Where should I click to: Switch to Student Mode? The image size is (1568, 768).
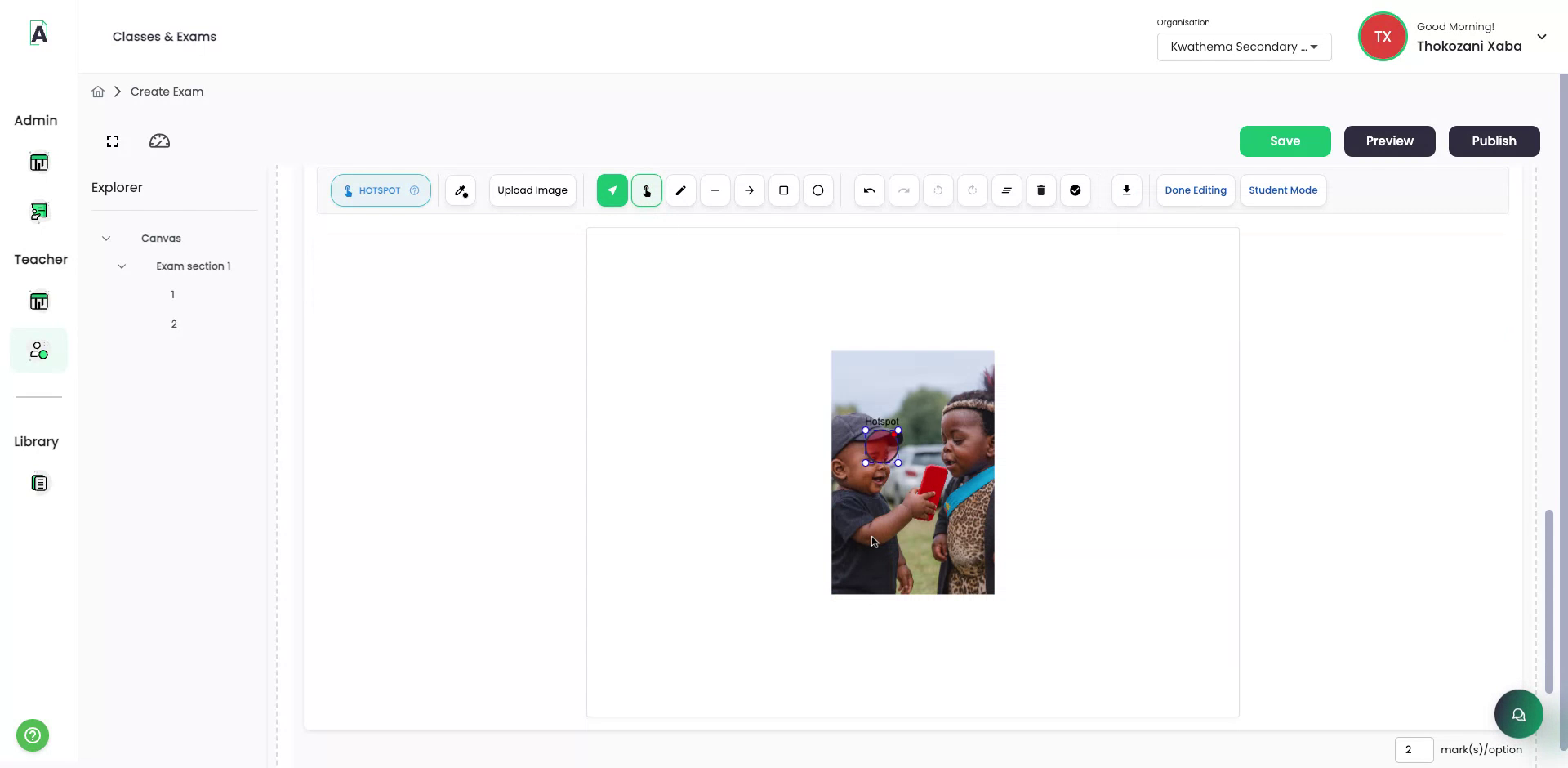click(x=1282, y=190)
